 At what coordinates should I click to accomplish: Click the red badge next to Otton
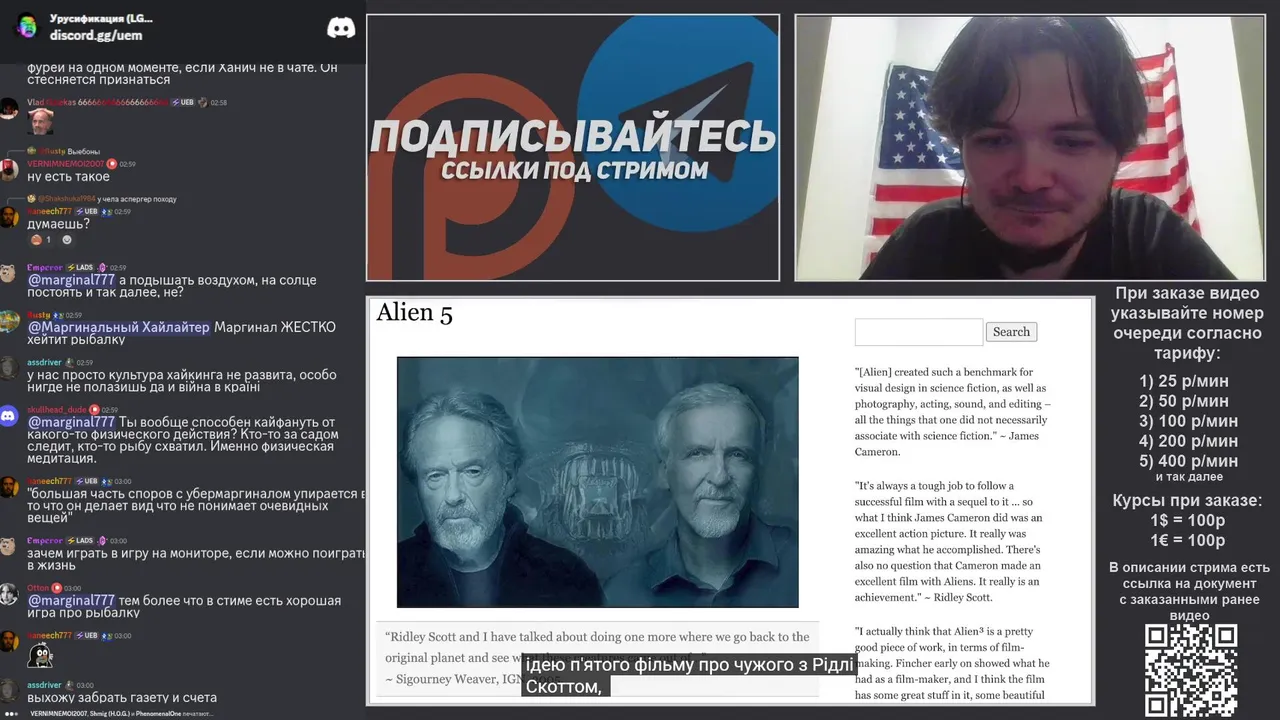(57, 588)
